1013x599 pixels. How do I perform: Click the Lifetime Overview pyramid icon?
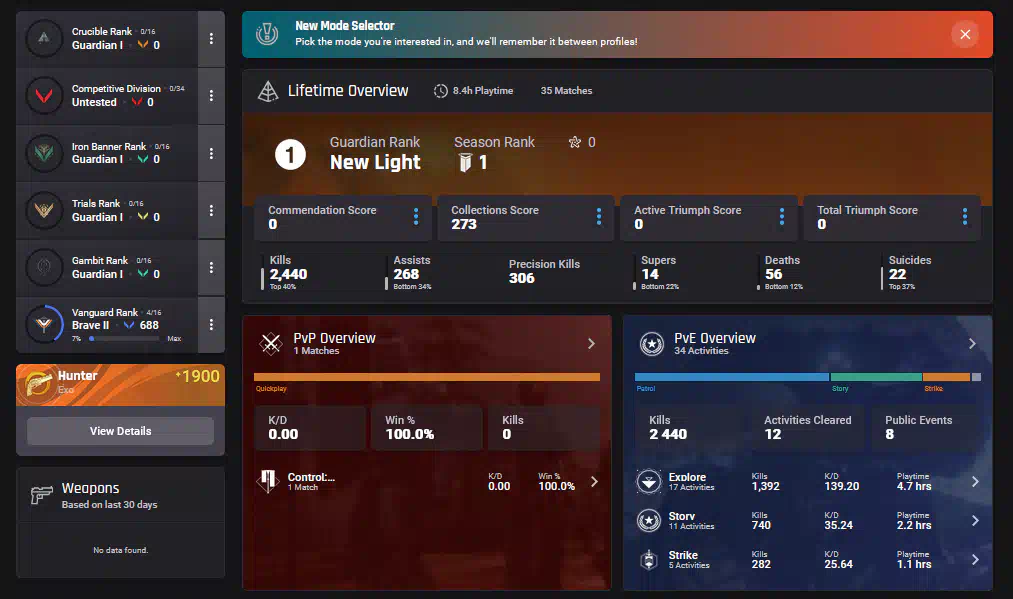click(267, 91)
